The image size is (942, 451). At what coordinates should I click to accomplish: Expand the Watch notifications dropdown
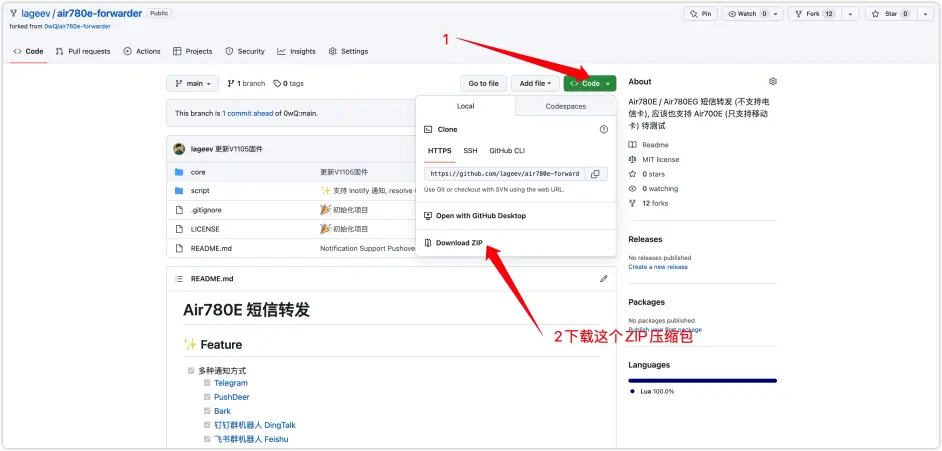tap(777, 14)
